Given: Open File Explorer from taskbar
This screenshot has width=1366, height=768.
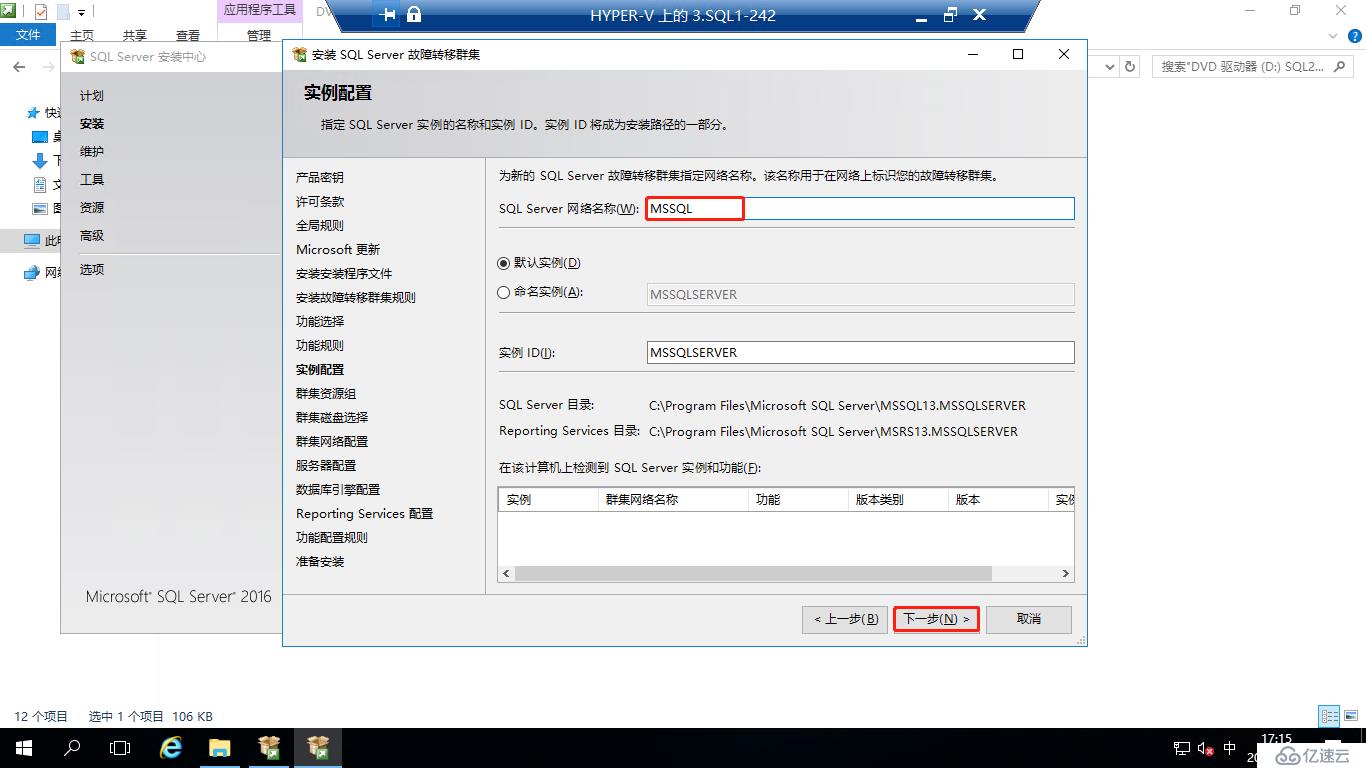Looking at the screenshot, I should (220, 747).
